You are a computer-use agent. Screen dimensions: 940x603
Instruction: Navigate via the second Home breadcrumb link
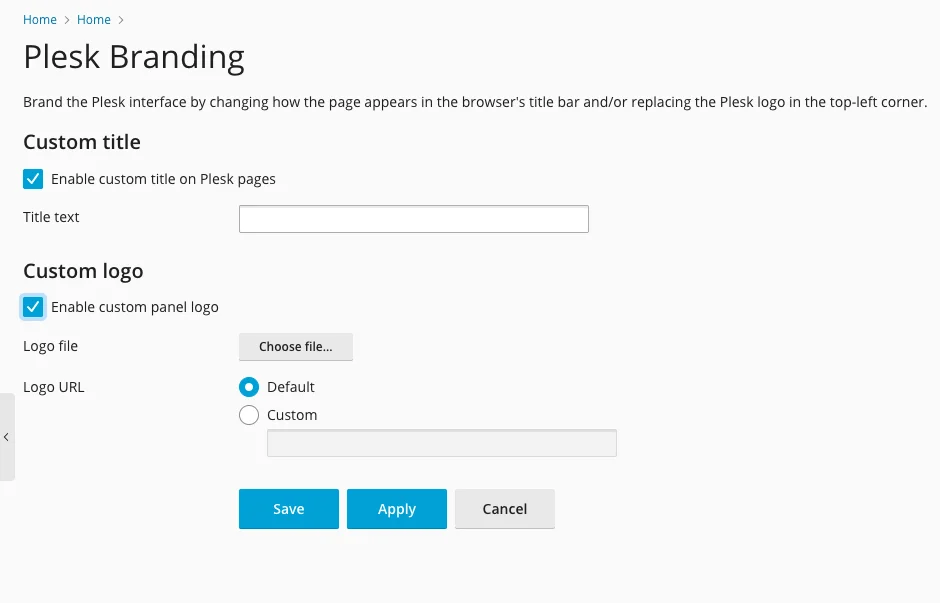[93, 19]
